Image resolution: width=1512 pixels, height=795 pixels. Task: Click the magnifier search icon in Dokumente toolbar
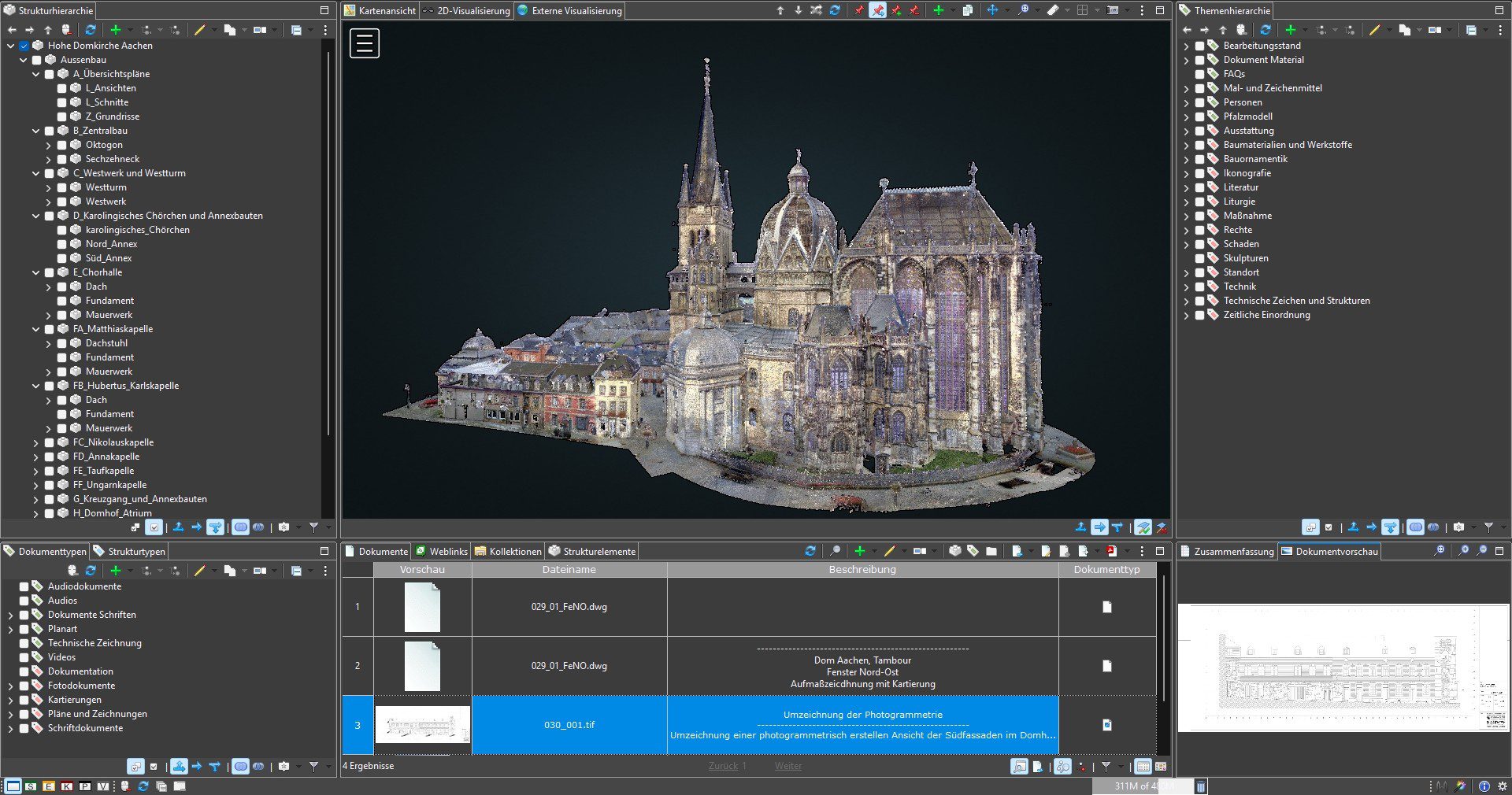pos(835,551)
